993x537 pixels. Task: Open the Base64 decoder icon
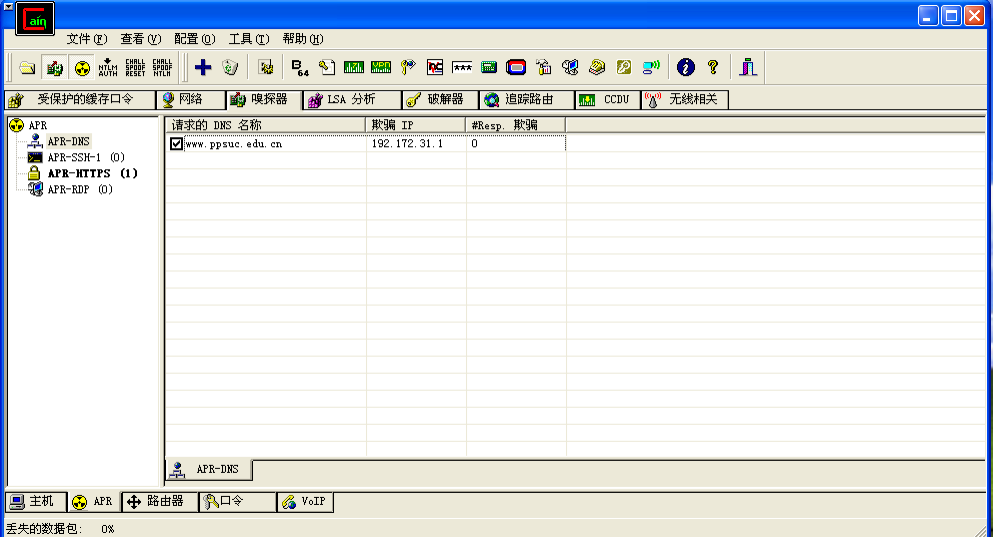click(300, 67)
